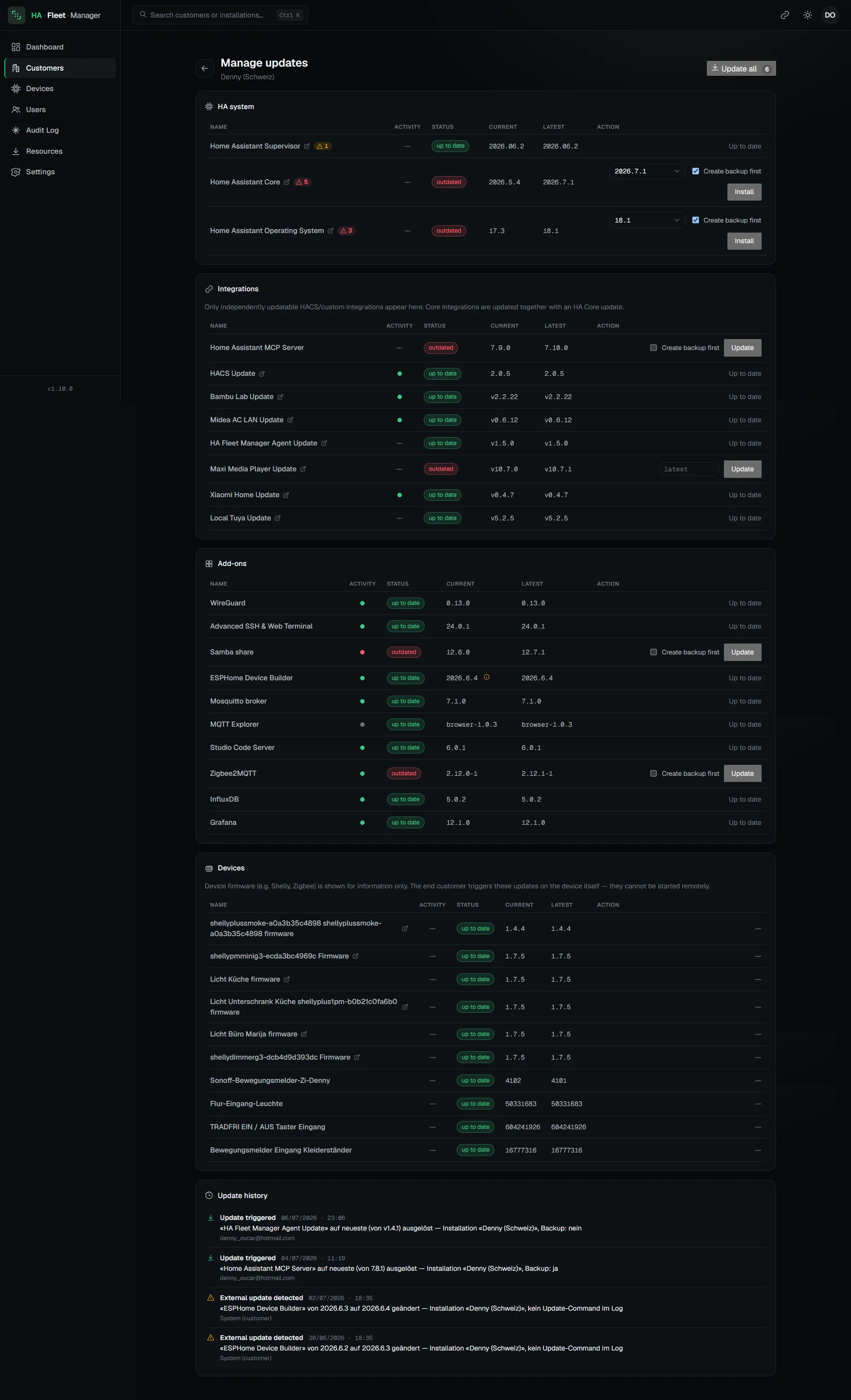Check Create backup first for Zigbee2MQTT
Image resolution: width=851 pixels, height=1400 pixels.
pos(653,773)
